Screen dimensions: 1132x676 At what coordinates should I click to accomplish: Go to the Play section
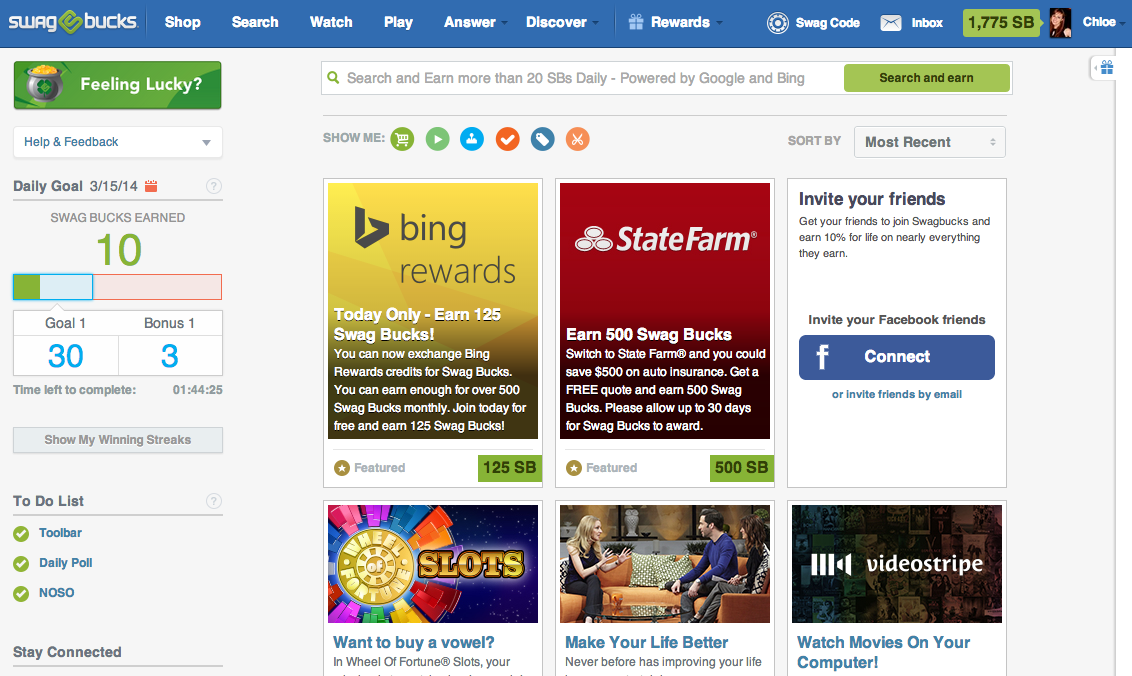(399, 22)
